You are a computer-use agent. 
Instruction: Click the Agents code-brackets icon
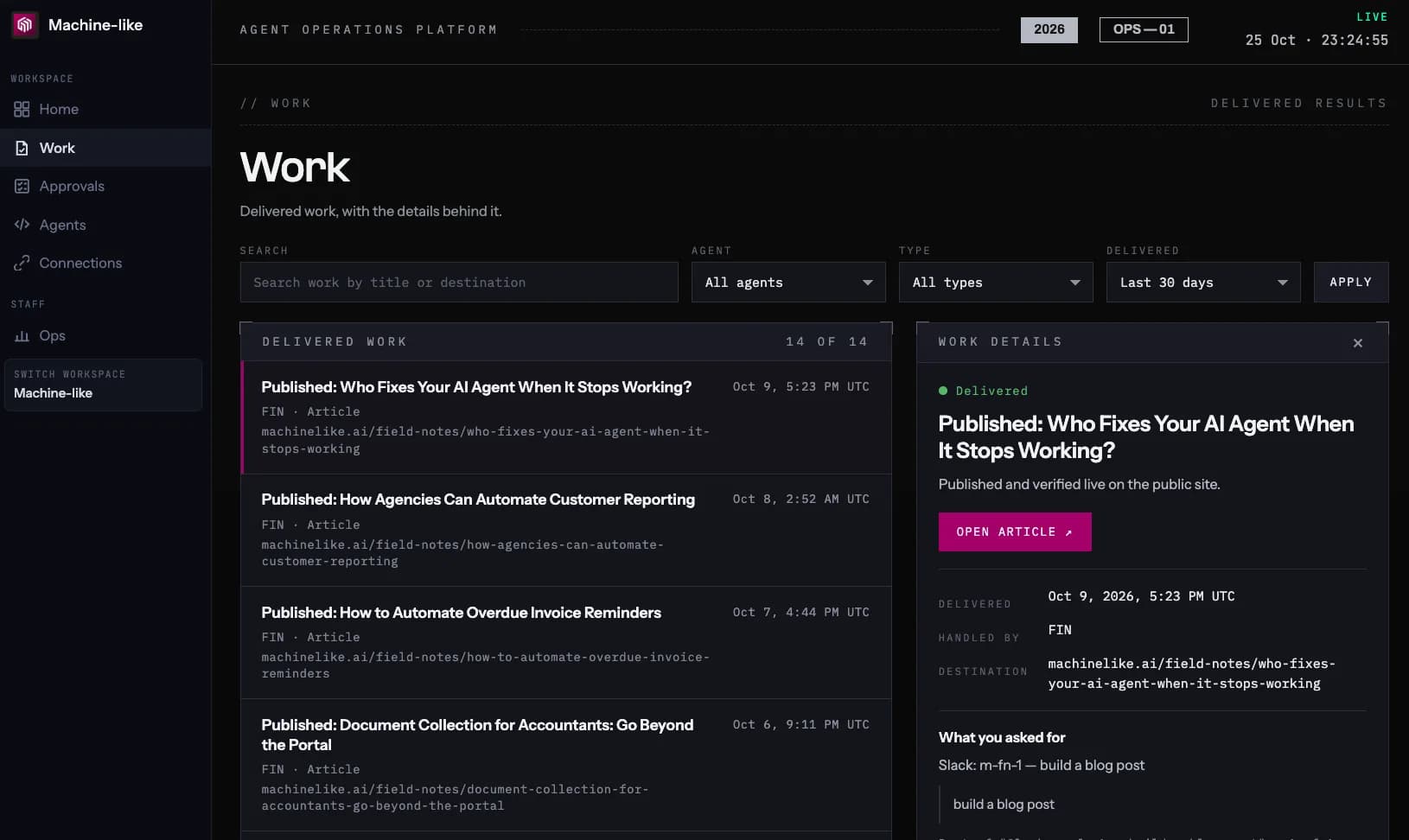(x=22, y=225)
